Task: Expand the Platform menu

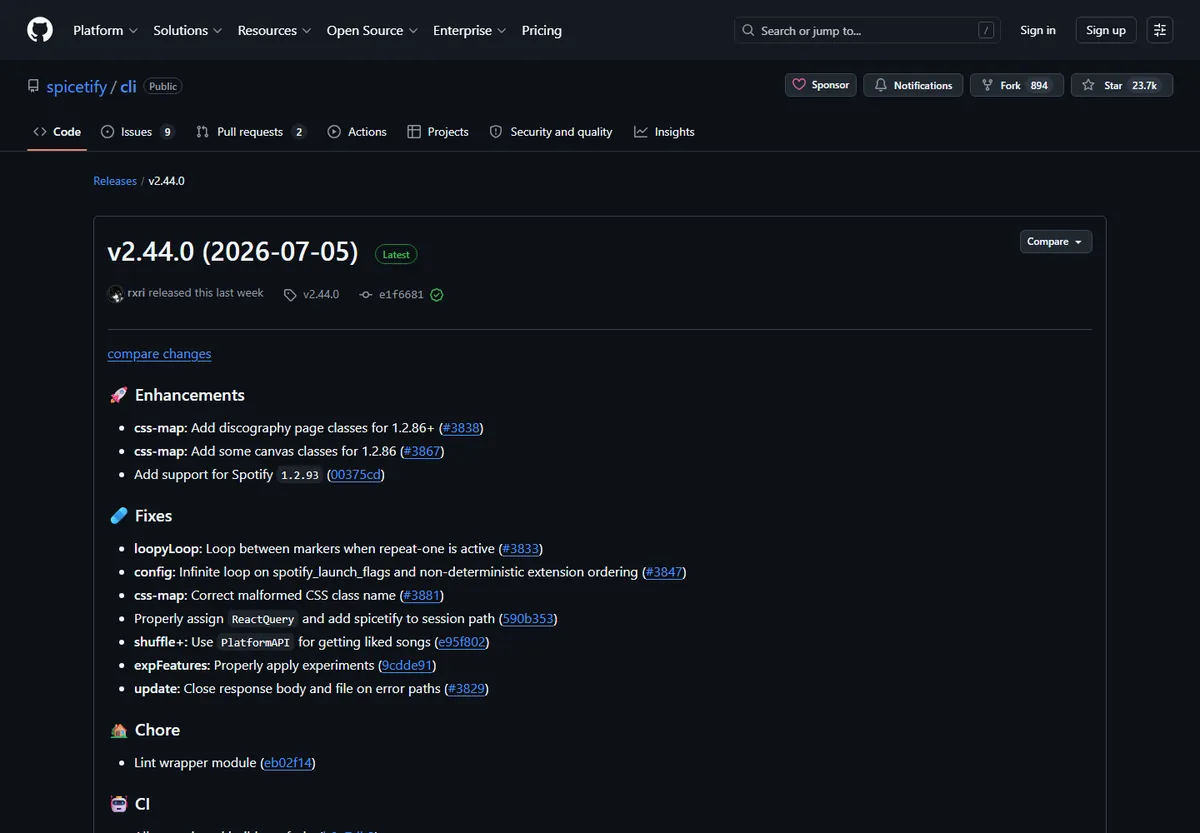Action: coord(105,30)
